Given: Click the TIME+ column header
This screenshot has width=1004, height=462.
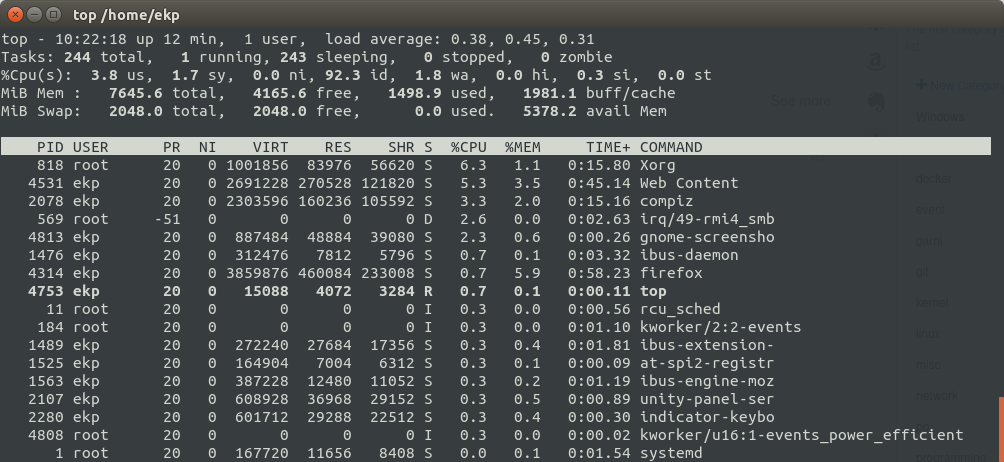Looking at the screenshot, I should 608,147.
